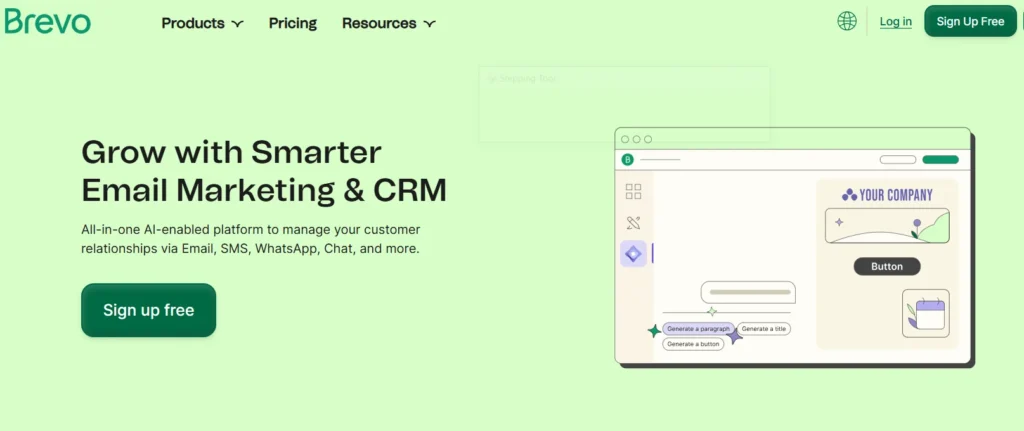Click the Generate a paragraph chip

[698, 328]
